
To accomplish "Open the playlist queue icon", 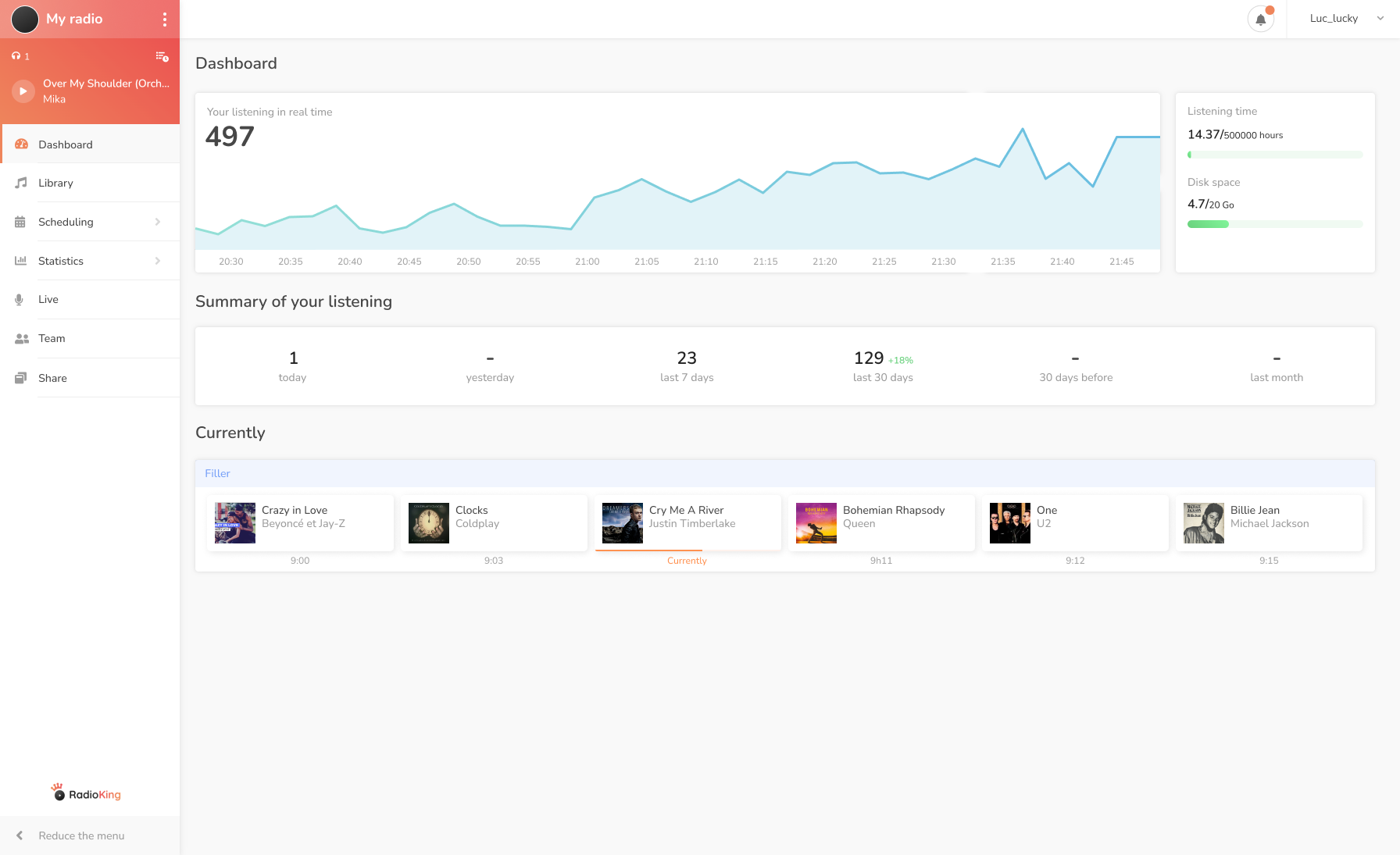I will pyautogui.click(x=162, y=56).
